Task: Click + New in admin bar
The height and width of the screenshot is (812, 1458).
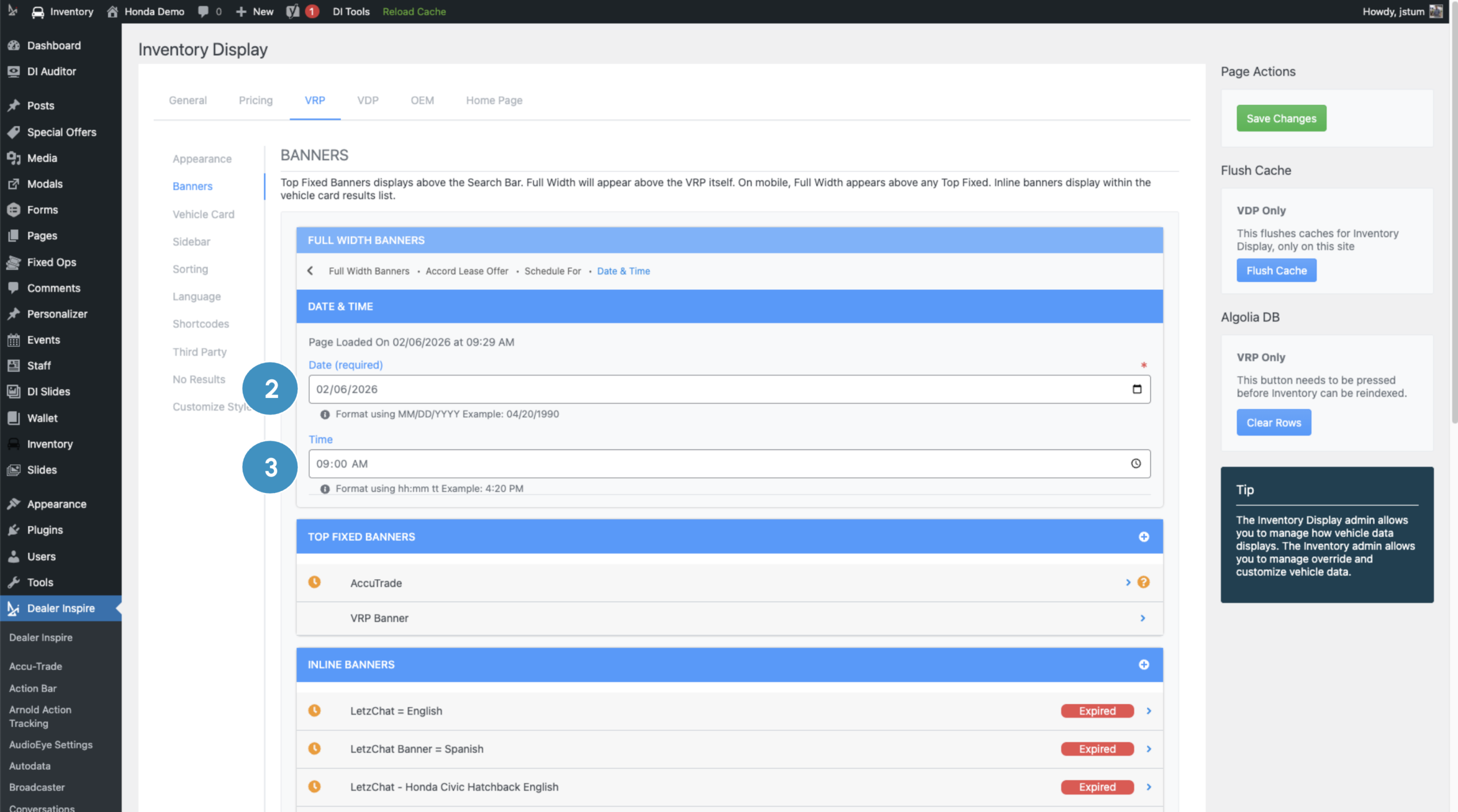Action: pos(255,11)
